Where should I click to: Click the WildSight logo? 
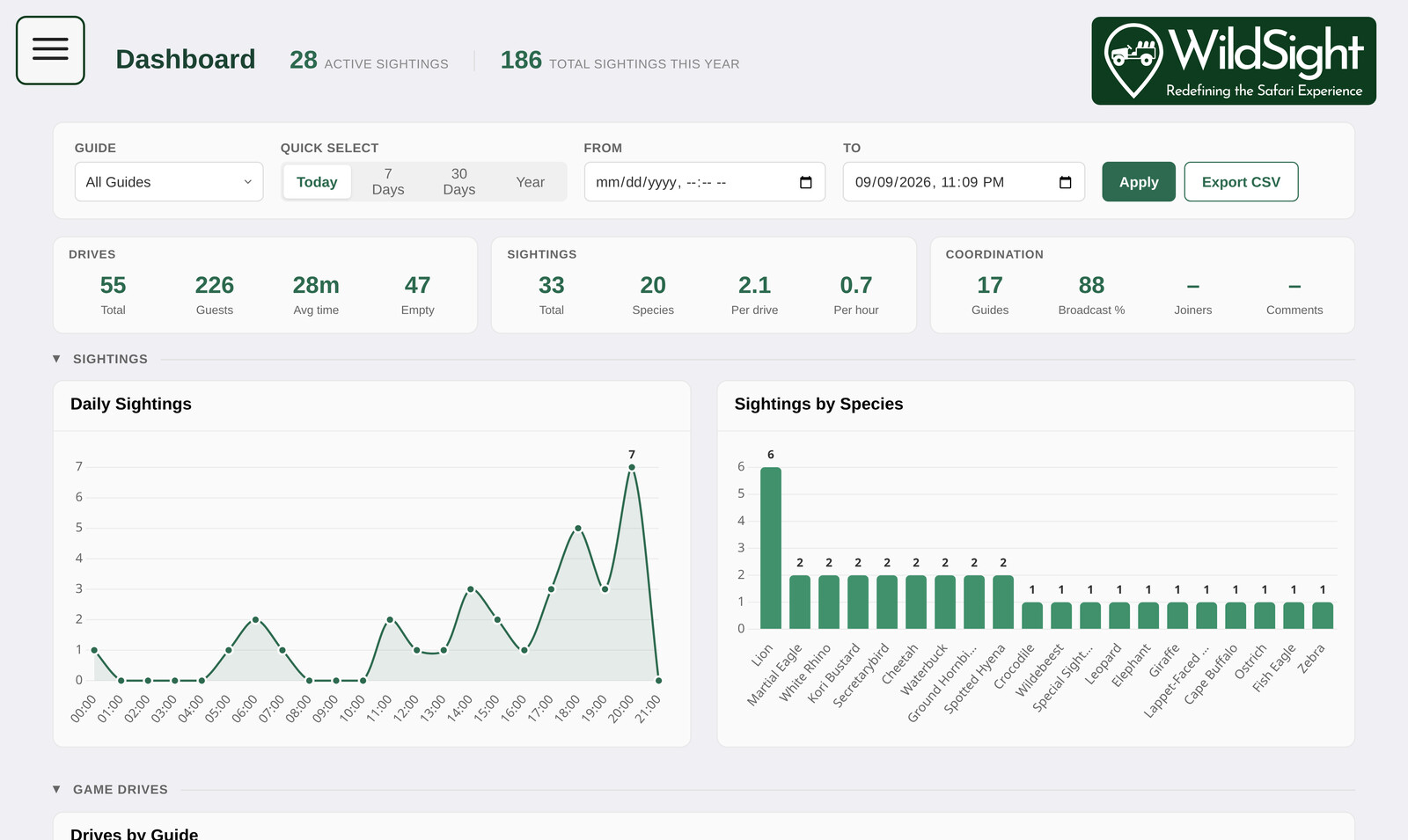click(x=1234, y=61)
